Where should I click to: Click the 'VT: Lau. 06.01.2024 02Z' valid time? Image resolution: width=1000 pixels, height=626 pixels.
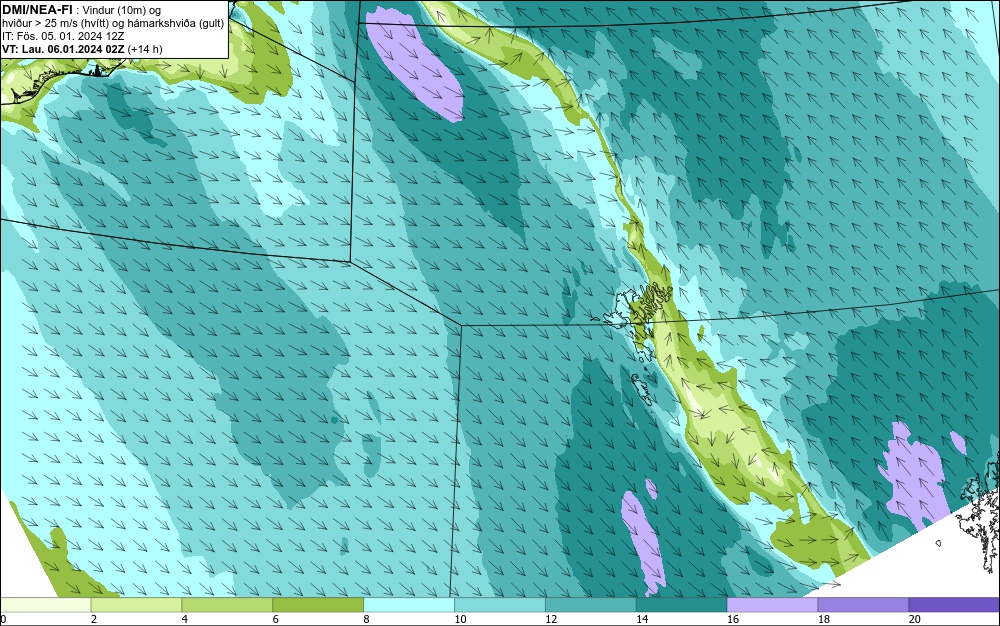(x=63, y=48)
